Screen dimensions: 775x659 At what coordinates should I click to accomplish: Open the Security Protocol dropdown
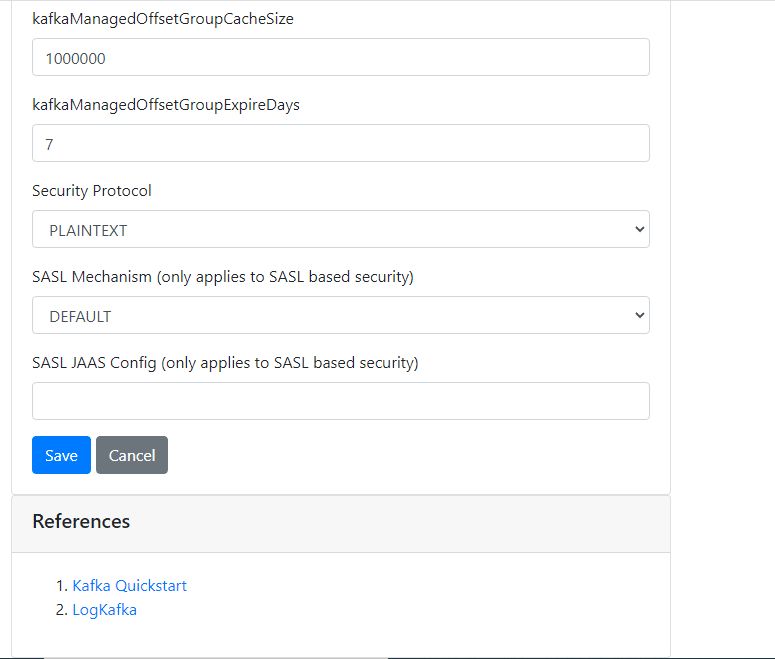tap(341, 229)
